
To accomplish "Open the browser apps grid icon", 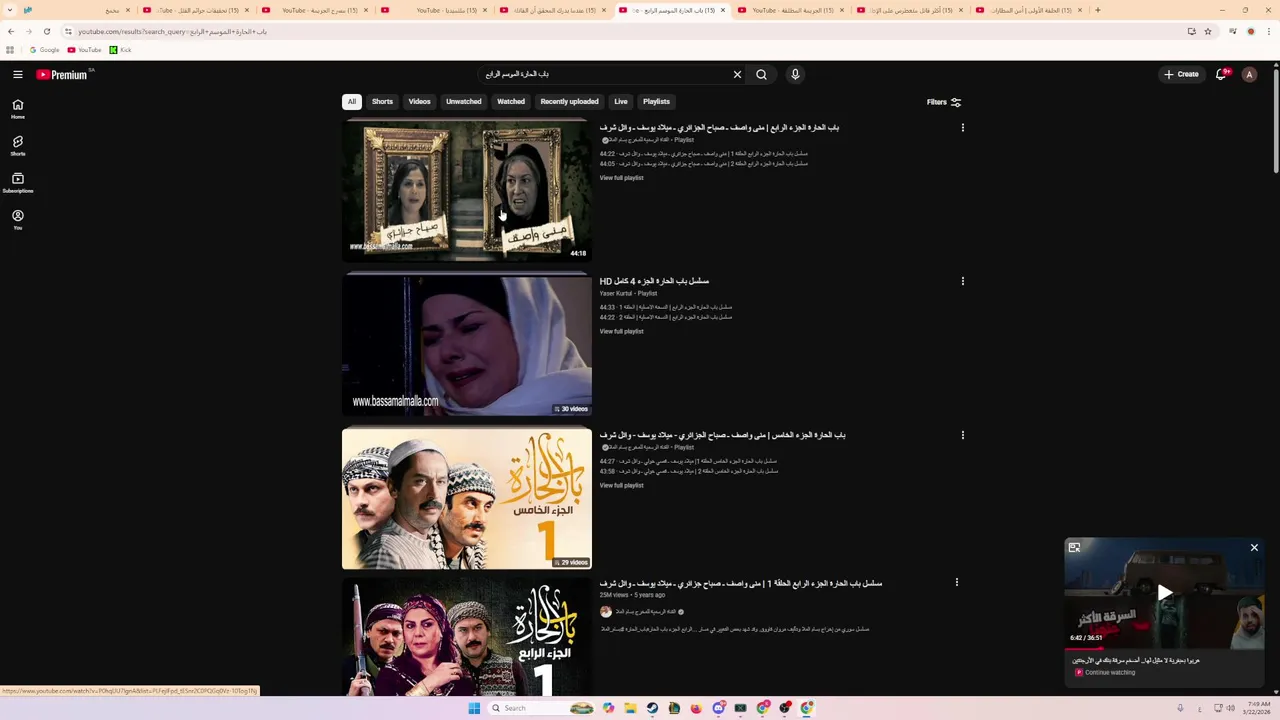I will point(10,50).
